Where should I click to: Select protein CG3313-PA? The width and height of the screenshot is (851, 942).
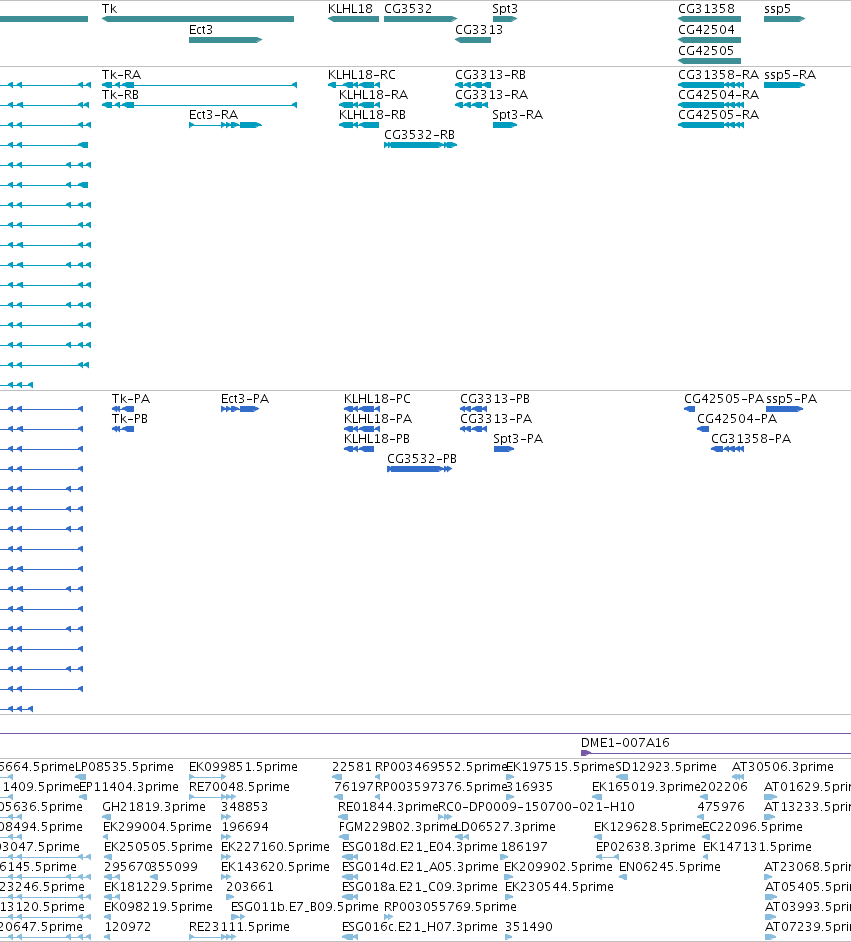coord(473,429)
